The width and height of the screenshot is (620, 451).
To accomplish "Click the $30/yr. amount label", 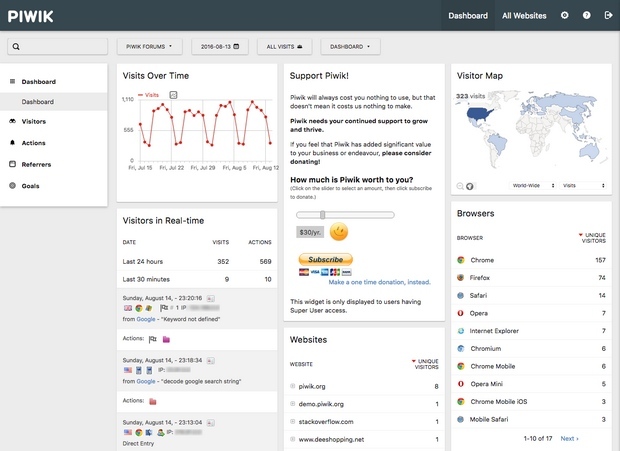I will (310, 232).
